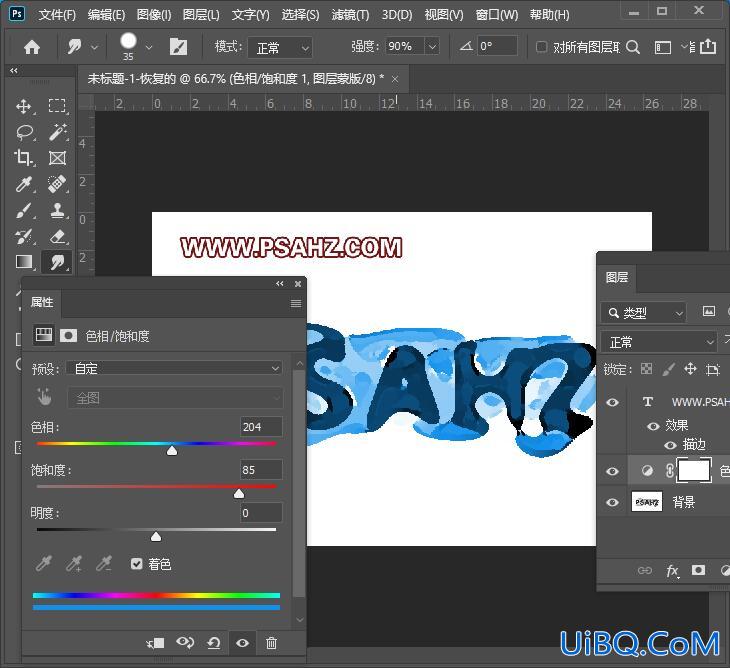The image size is (730, 668).
Task: Switch to the 属性 panel tab
Action: click(42, 303)
